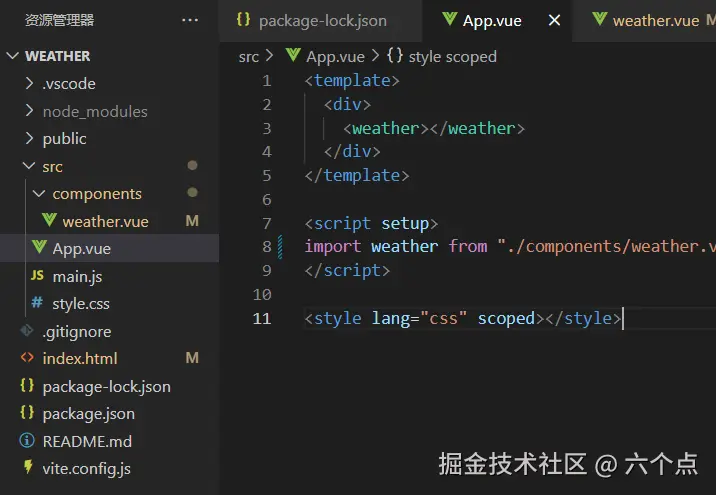Viewport: 716px width, 495px height.
Task: Open vite.config.js in the explorer
Action: tap(86, 469)
